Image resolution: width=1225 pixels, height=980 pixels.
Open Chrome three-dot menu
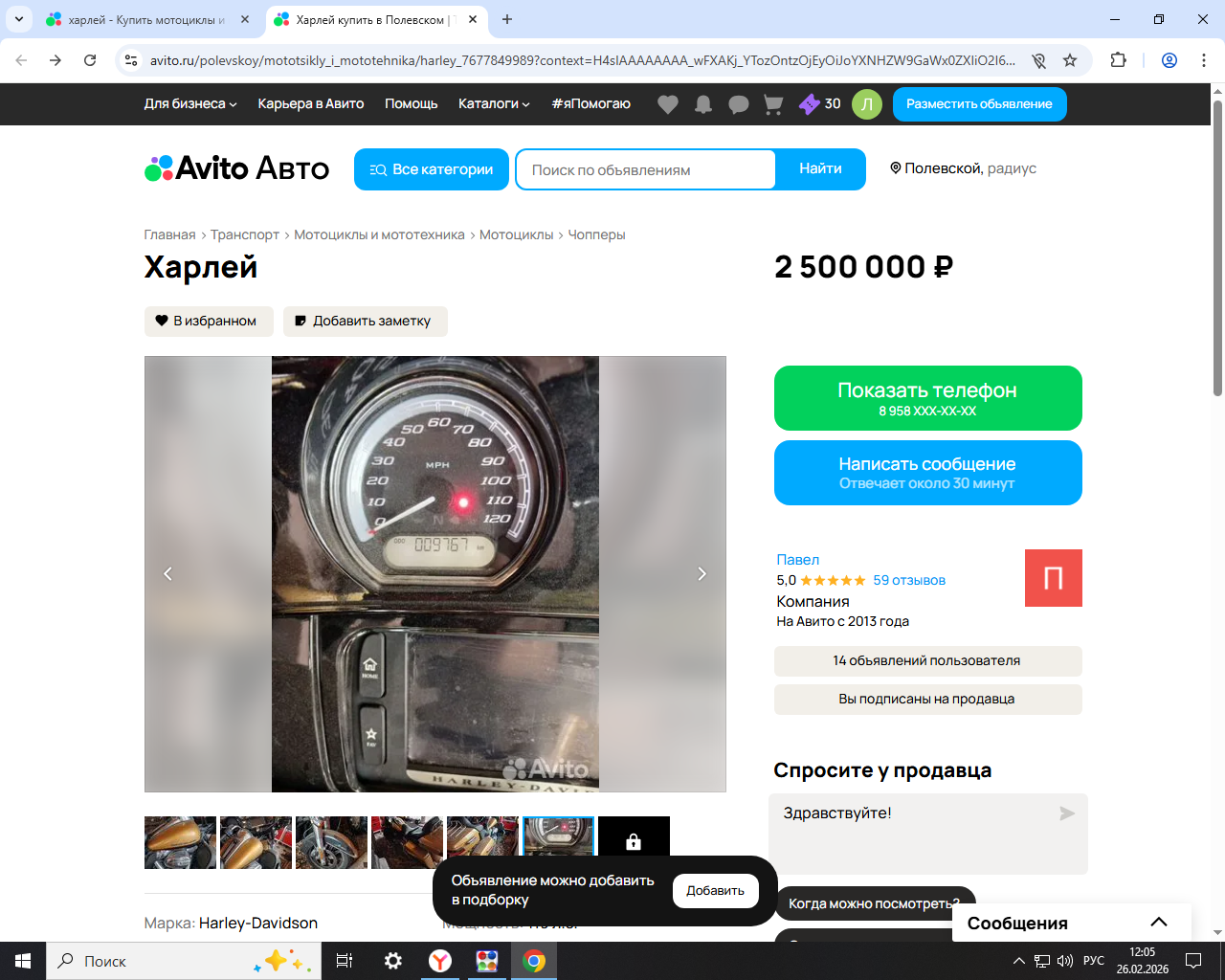(x=1204, y=60)
